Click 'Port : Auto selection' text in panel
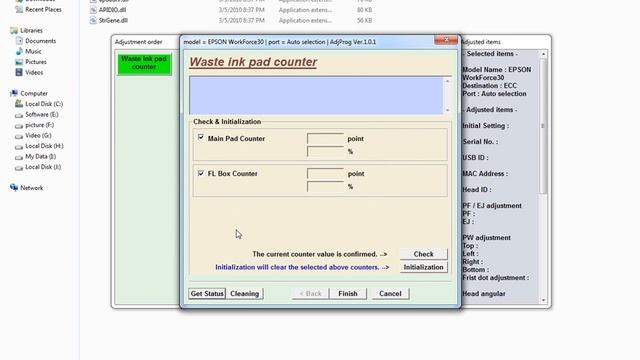 point(494,94)
